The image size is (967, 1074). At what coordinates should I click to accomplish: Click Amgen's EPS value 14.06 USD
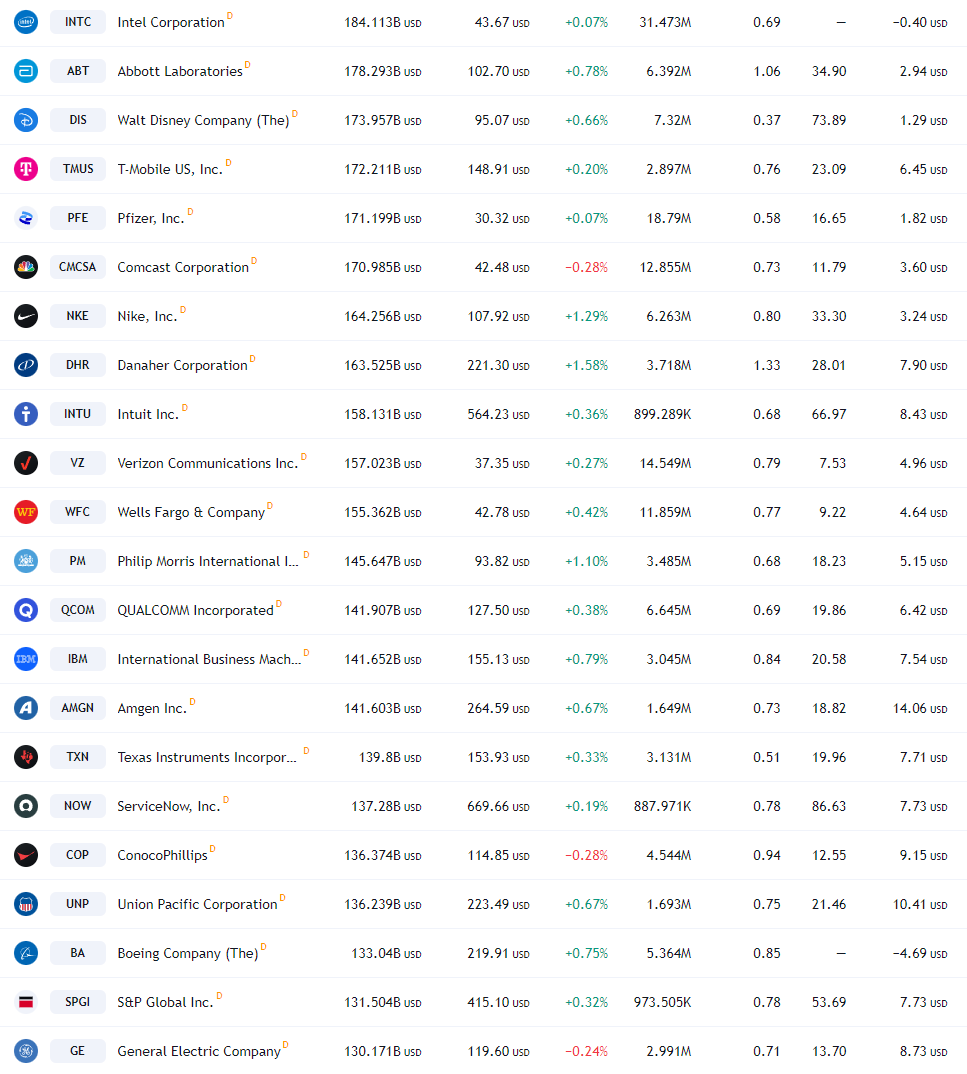[x=920, y=708]
